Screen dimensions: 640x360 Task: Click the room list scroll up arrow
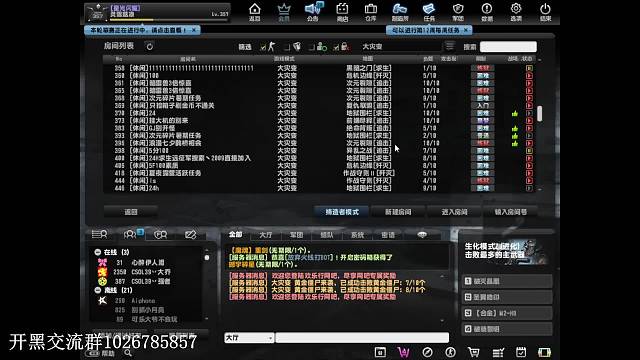click(x=540, y=60)
